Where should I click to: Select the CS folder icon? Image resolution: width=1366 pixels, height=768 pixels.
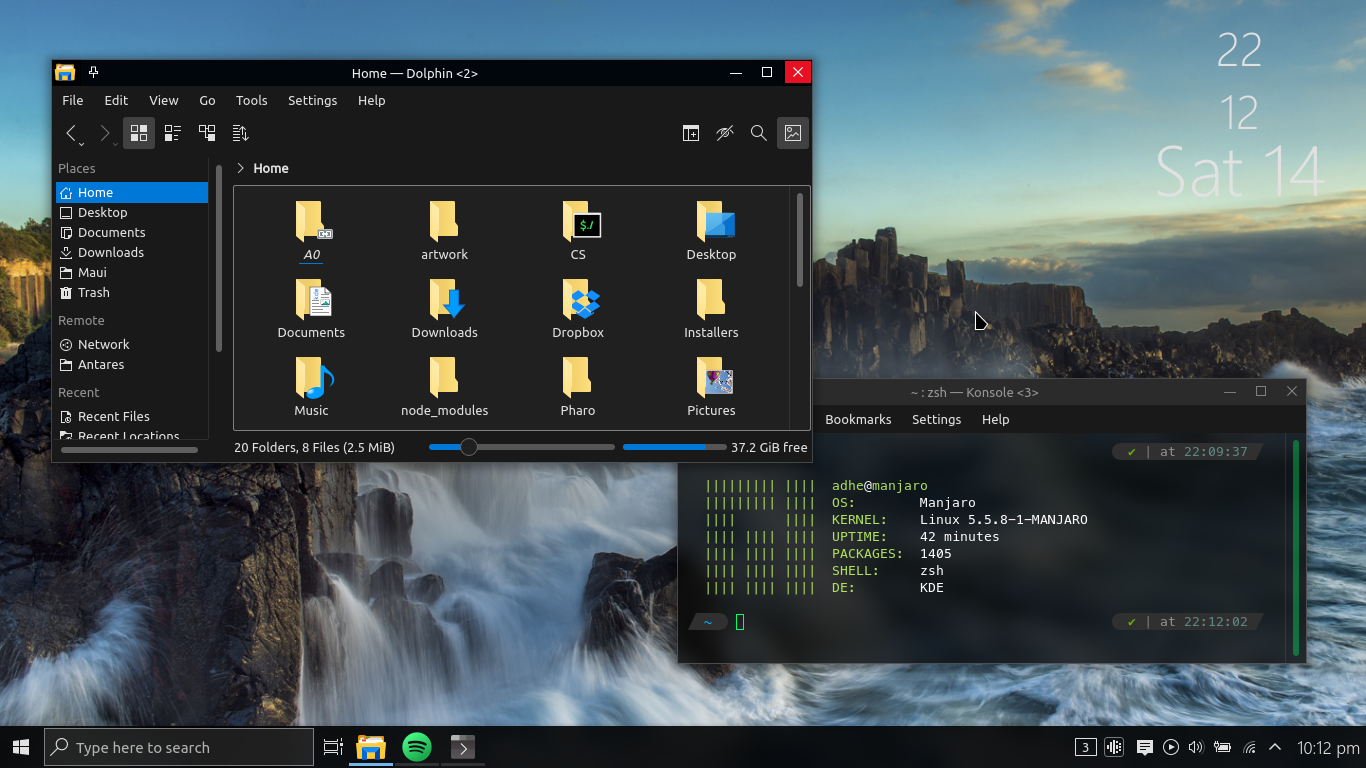click(578, 222)
